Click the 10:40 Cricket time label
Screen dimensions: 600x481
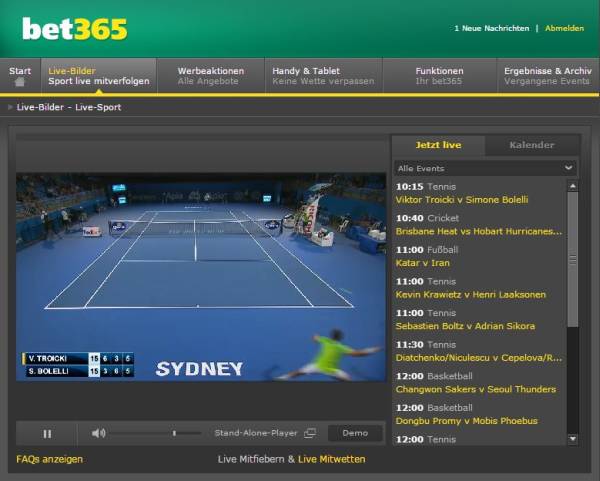[x=427, y=218]
